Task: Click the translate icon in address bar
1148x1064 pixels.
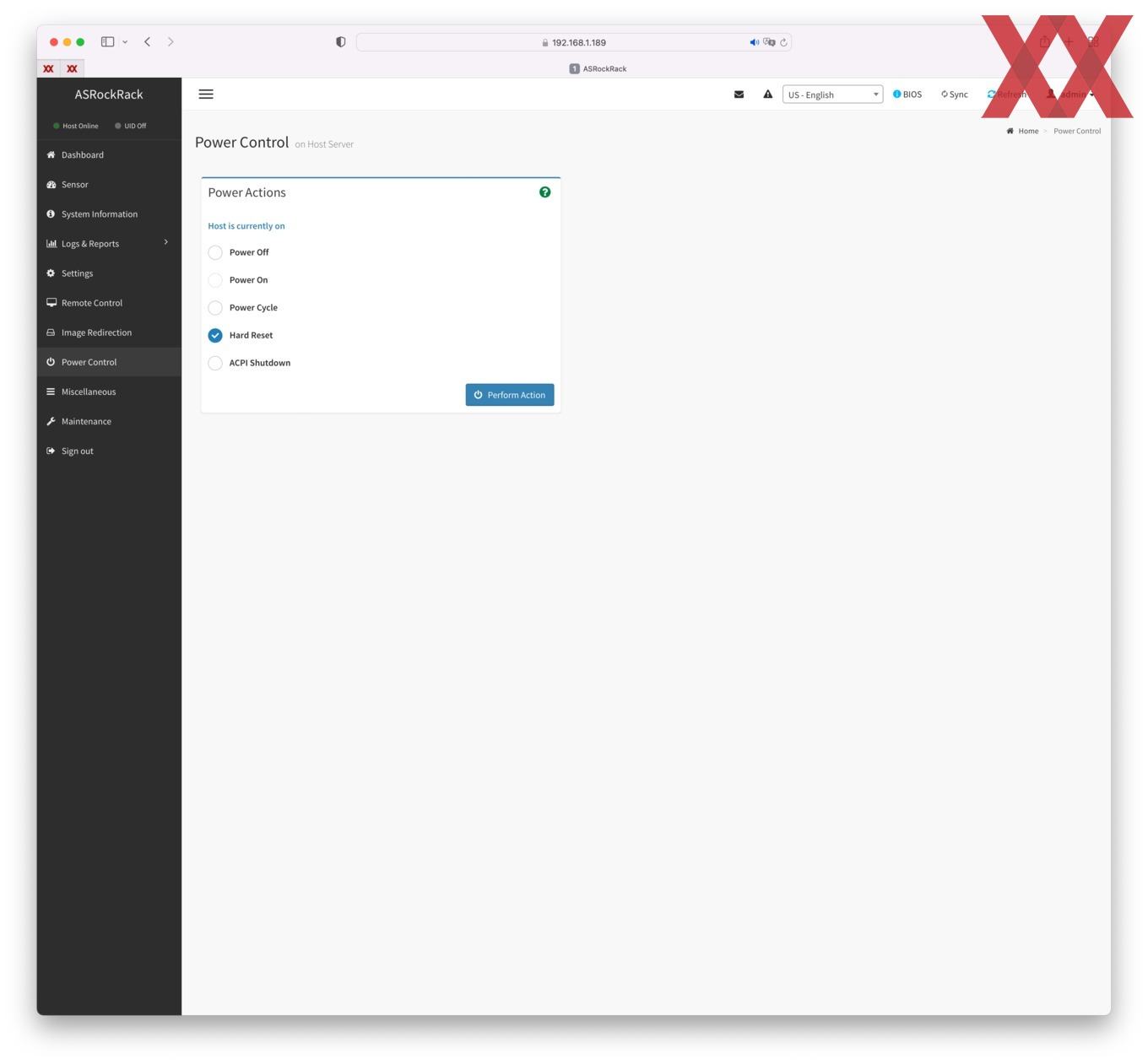Action: point(769,42)
